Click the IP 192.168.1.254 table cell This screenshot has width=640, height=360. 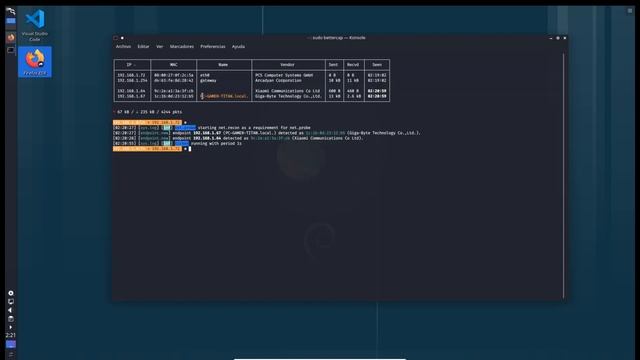pos(132,81)
